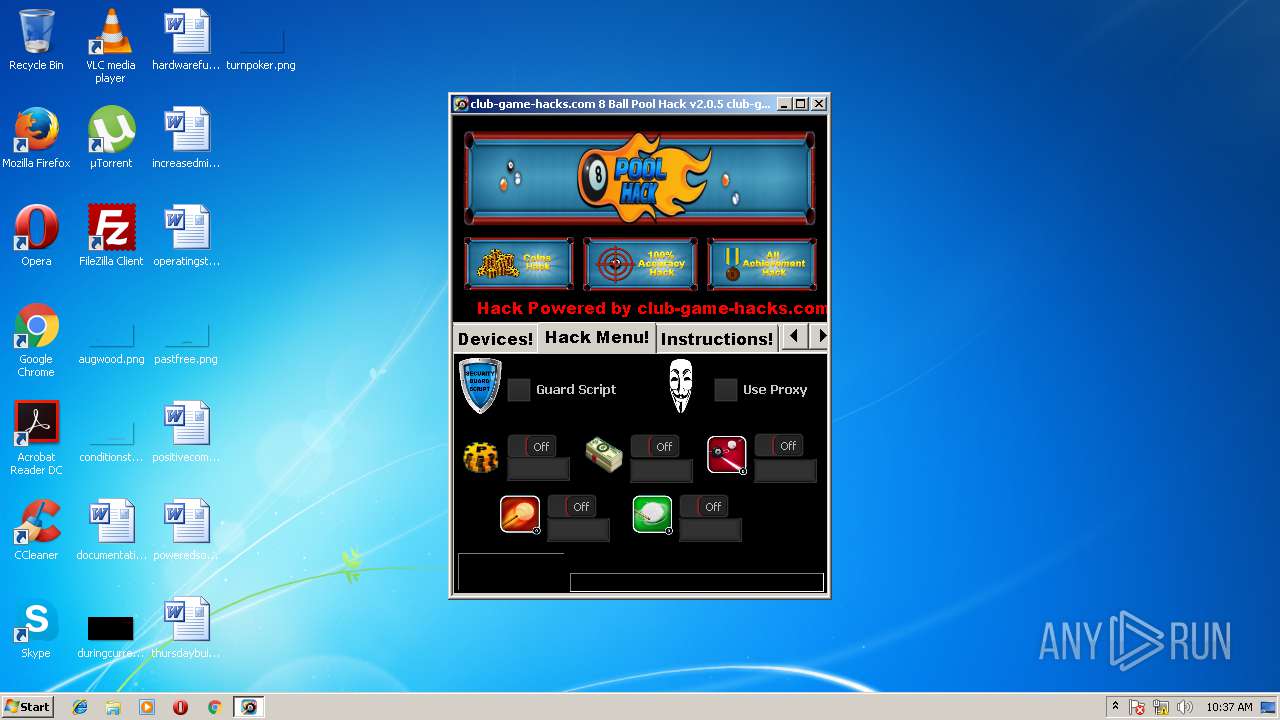The image size is (1280, 720).
Task: Select the operatingst... Word document
Action: click(186, 236)
